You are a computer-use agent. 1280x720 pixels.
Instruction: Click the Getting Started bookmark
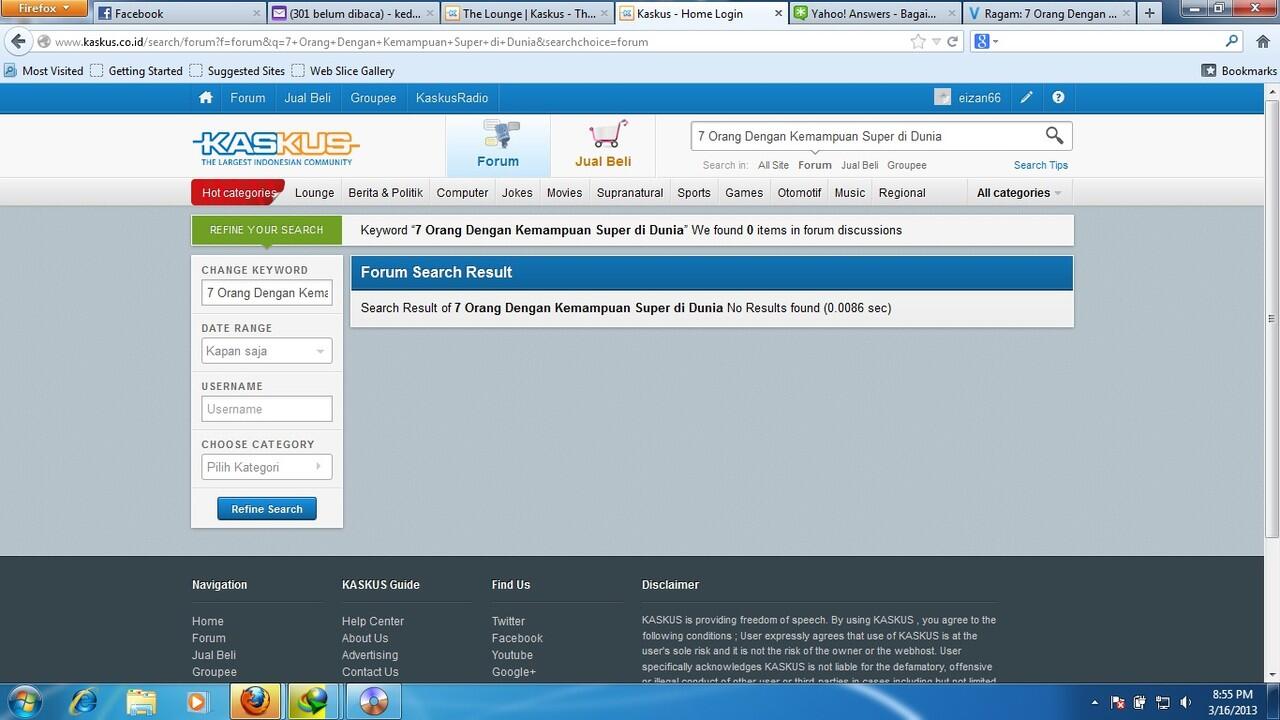click(136, 71)
